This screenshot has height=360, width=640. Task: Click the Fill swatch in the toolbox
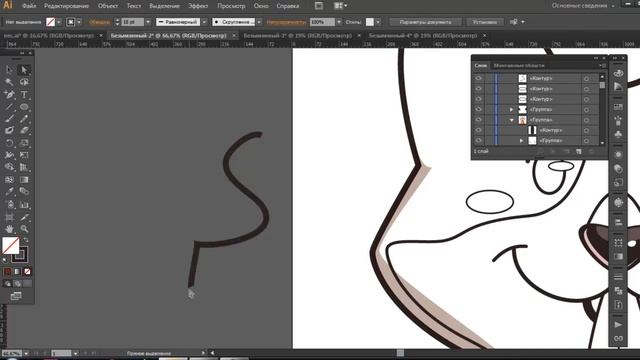(x=10, y=245)
